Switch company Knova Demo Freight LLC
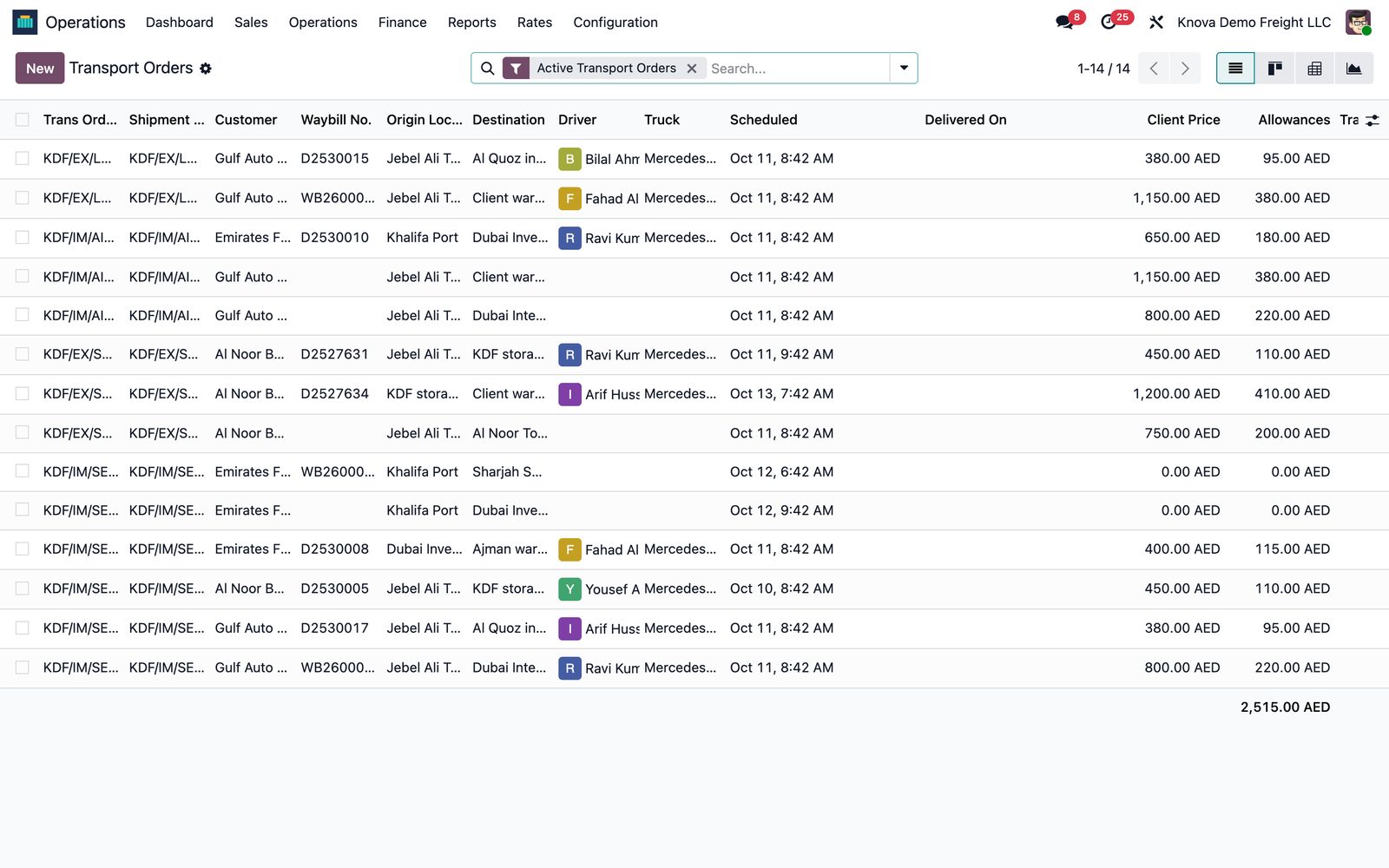Screen dimensions: 1389x868 point(1254,23)
